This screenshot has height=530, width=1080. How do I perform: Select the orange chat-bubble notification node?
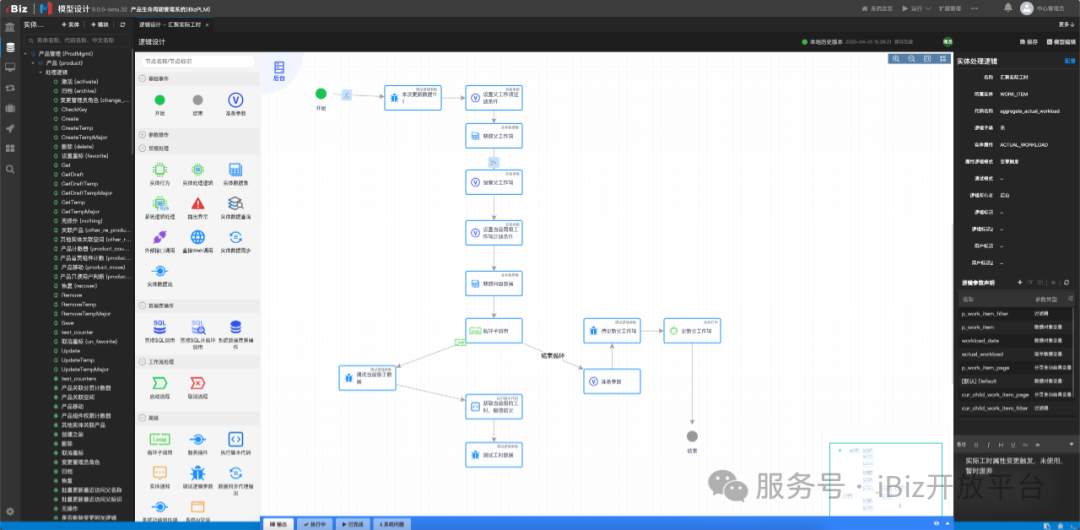(160, 473)
